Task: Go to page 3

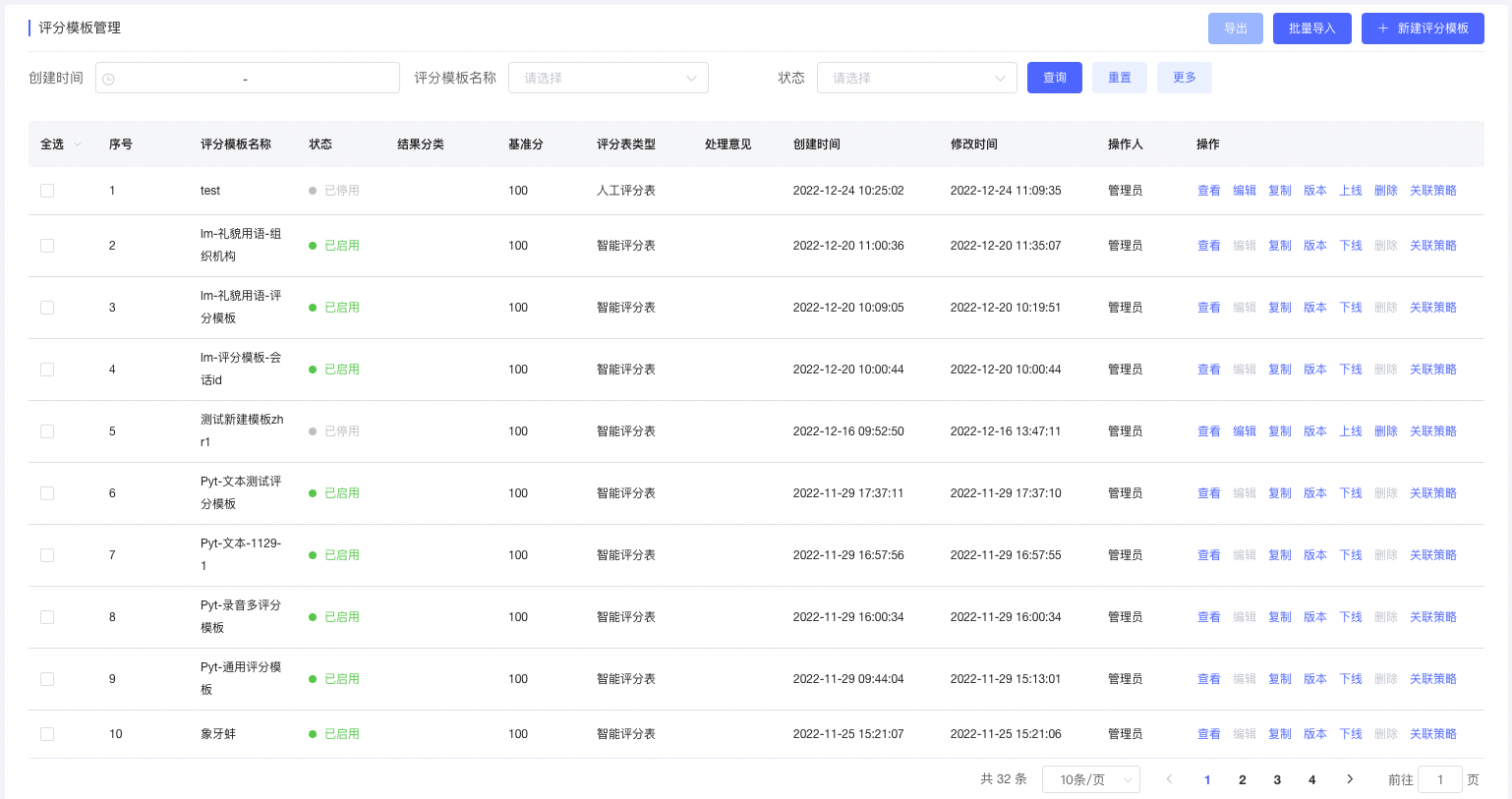Action: pyautogui.click(x=1277, y=779)
